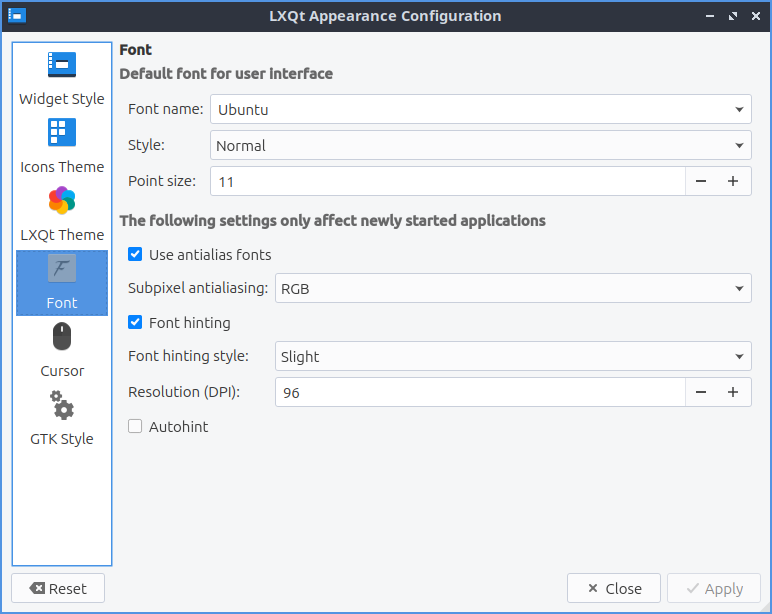Select the Font section icon

[62, 269]
